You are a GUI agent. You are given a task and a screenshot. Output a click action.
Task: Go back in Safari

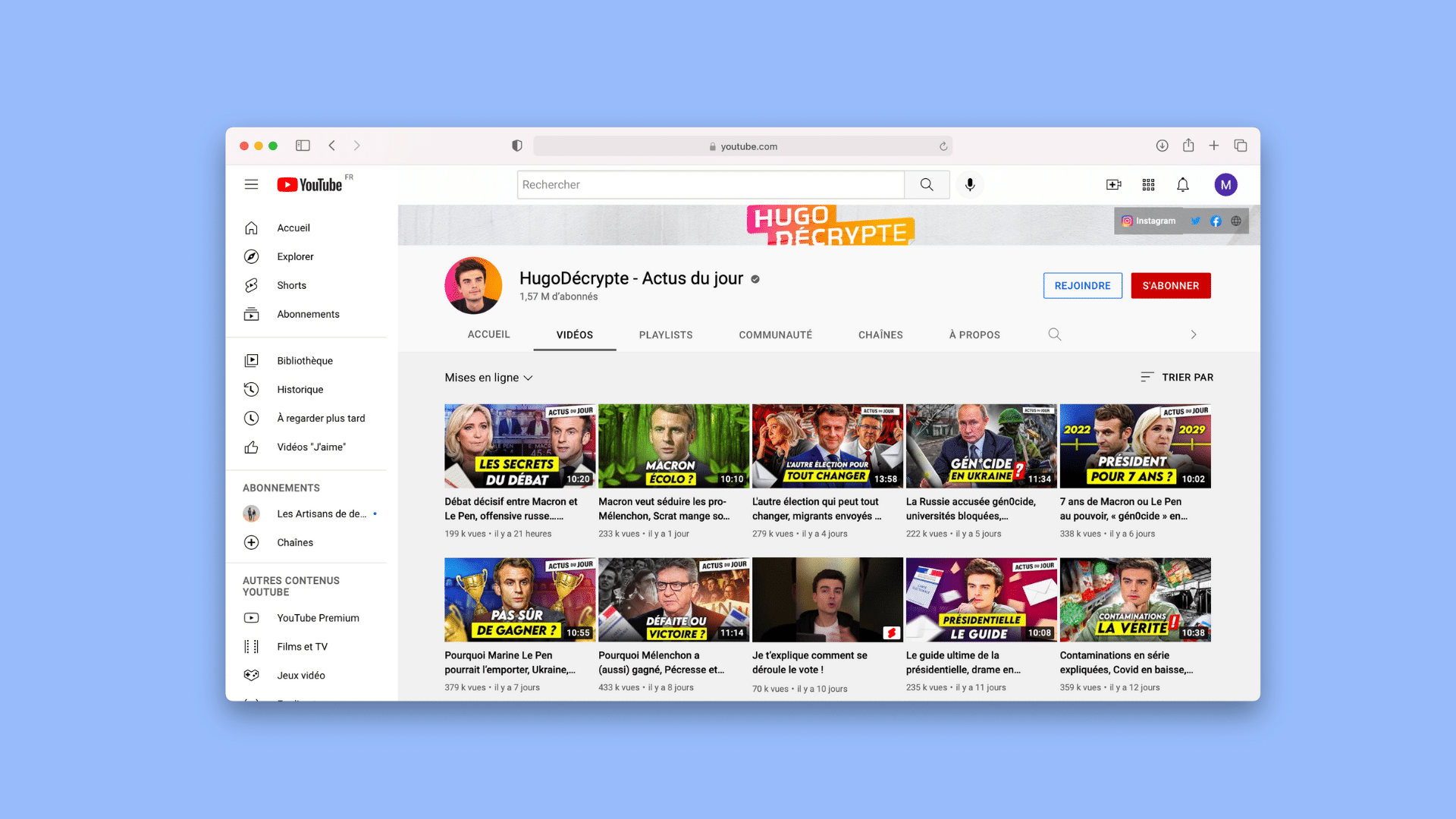coord(331,146)
